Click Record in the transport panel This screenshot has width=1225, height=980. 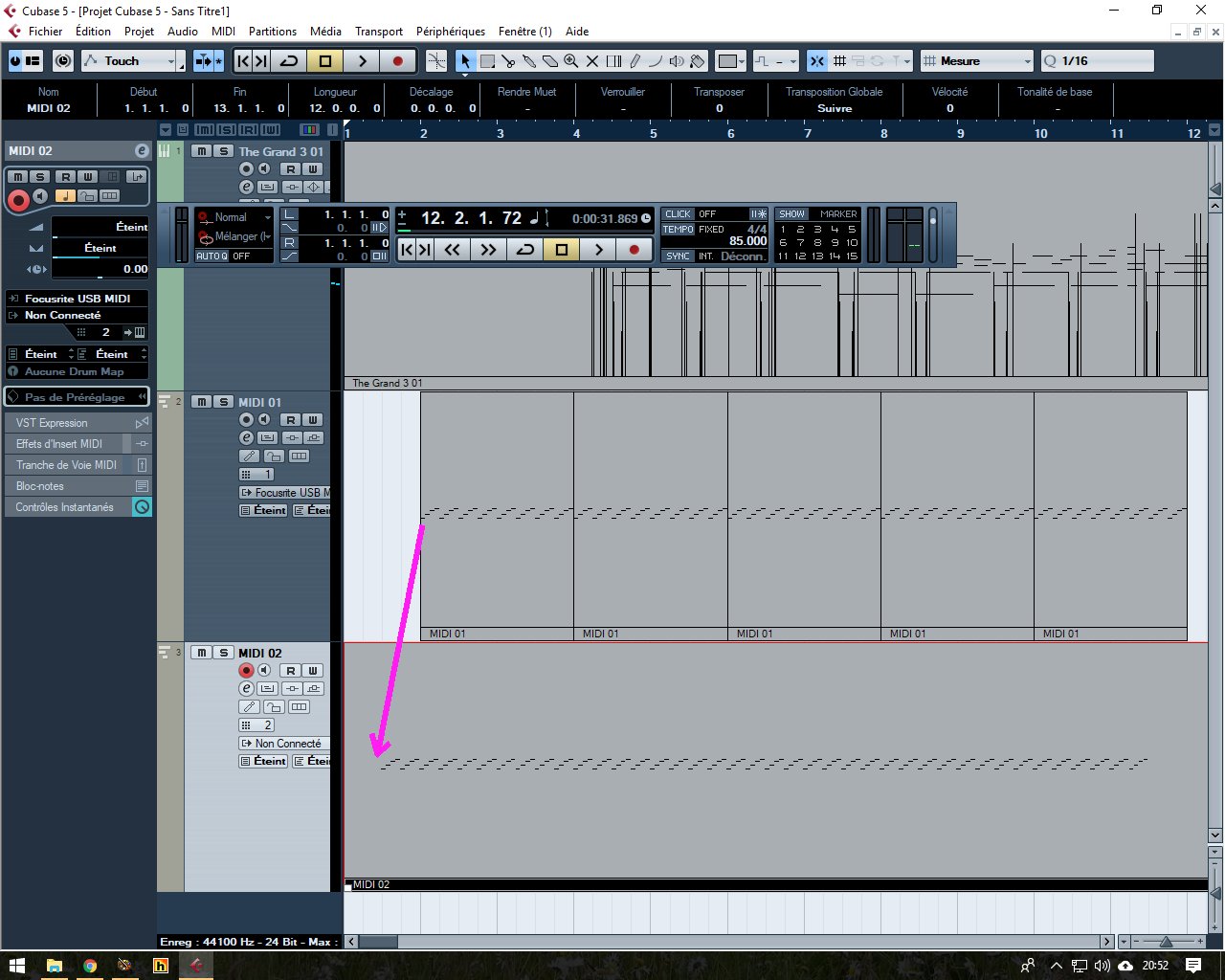point(634,250)
